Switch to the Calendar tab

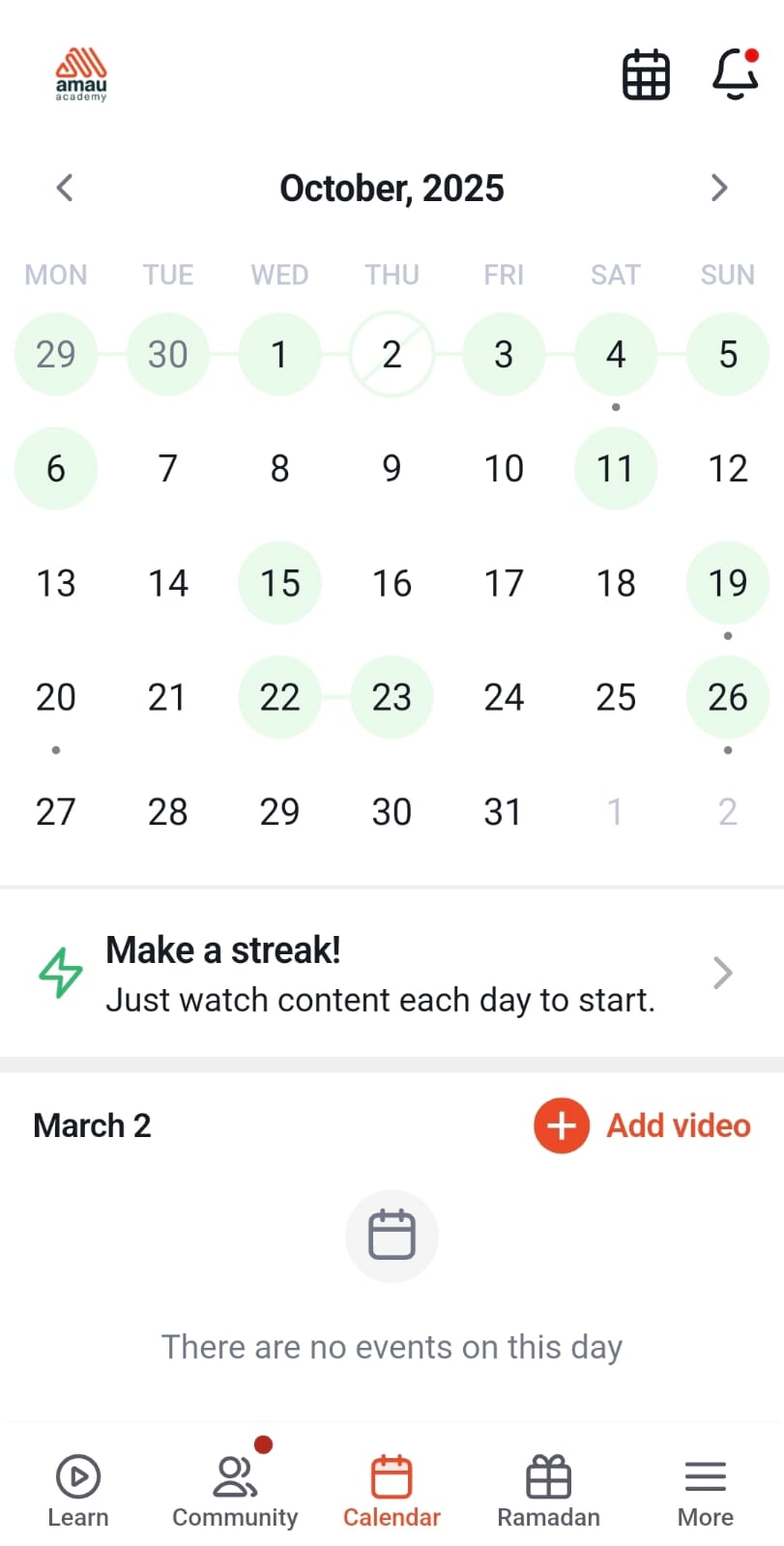click(392, 1489)
